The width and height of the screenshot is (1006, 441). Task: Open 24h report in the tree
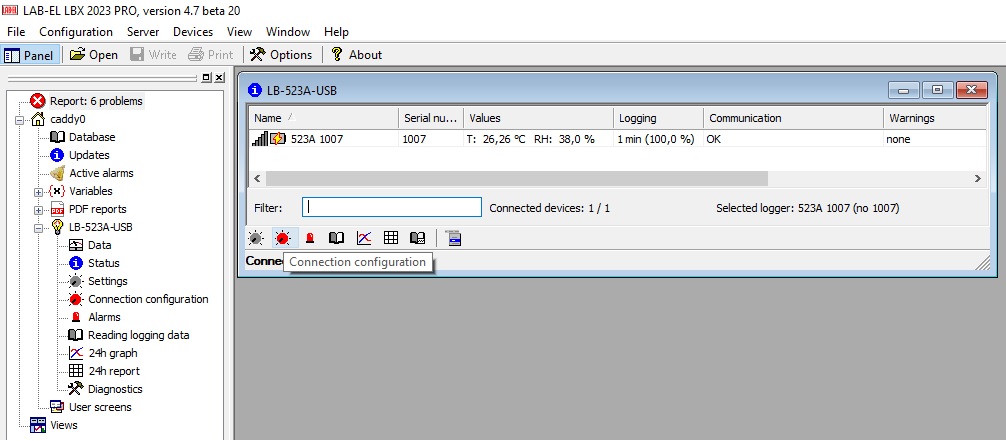(114, 370)
